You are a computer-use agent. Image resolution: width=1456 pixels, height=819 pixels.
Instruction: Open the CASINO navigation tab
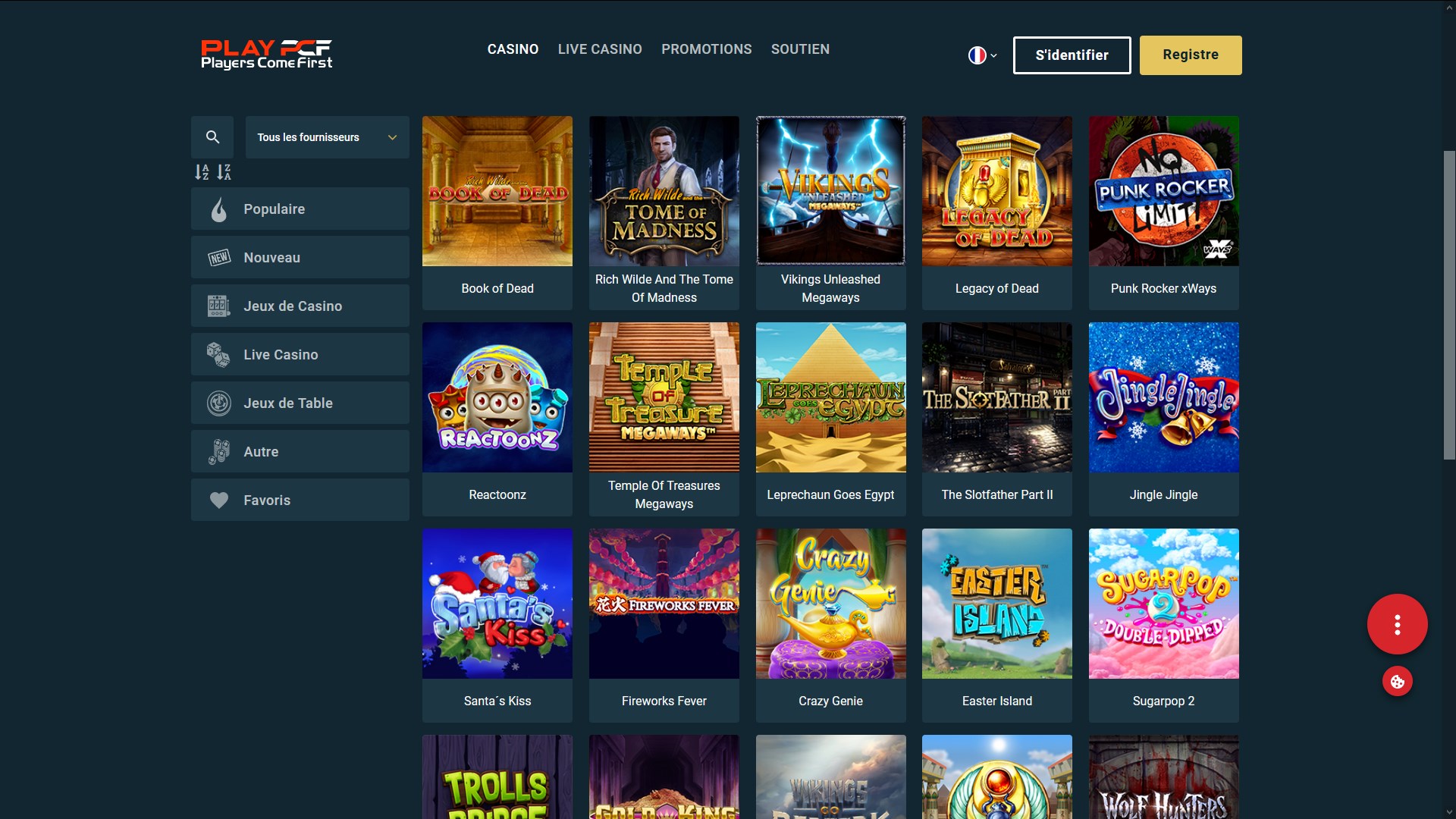click(513, 49)
